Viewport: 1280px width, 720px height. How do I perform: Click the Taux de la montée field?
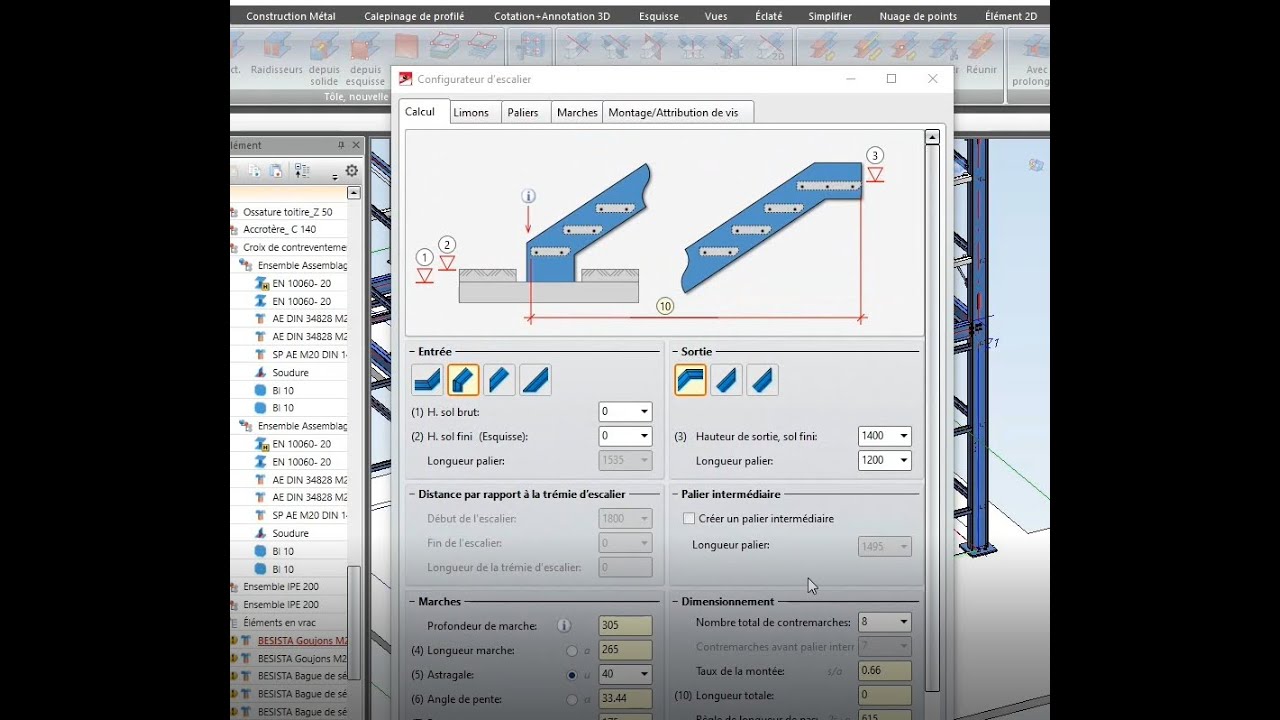tap(884, 671)
